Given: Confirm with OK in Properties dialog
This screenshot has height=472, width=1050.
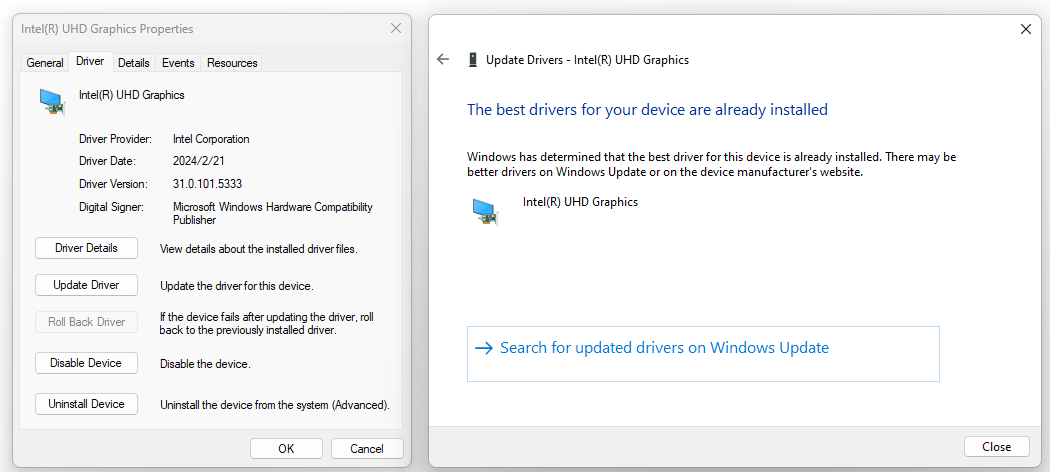Looking at the screenshot, I should tap(287, 449).
